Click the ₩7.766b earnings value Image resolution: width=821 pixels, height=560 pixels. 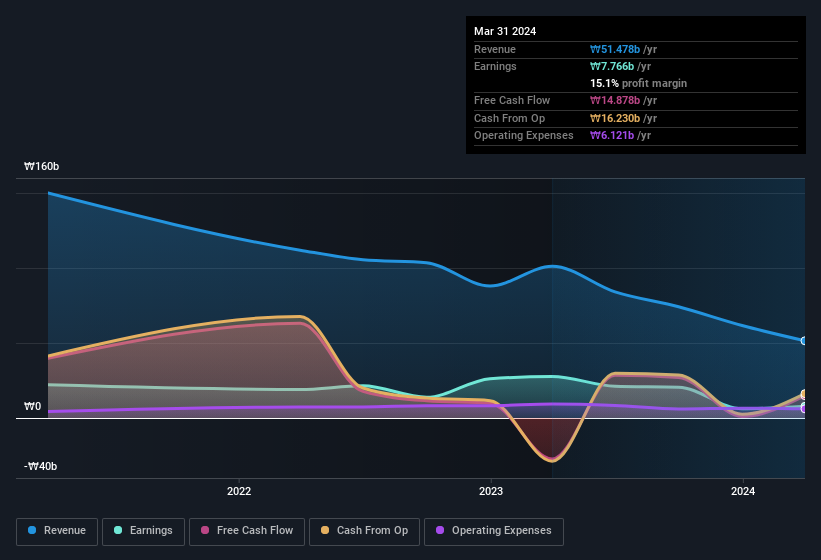pos(612,66)
